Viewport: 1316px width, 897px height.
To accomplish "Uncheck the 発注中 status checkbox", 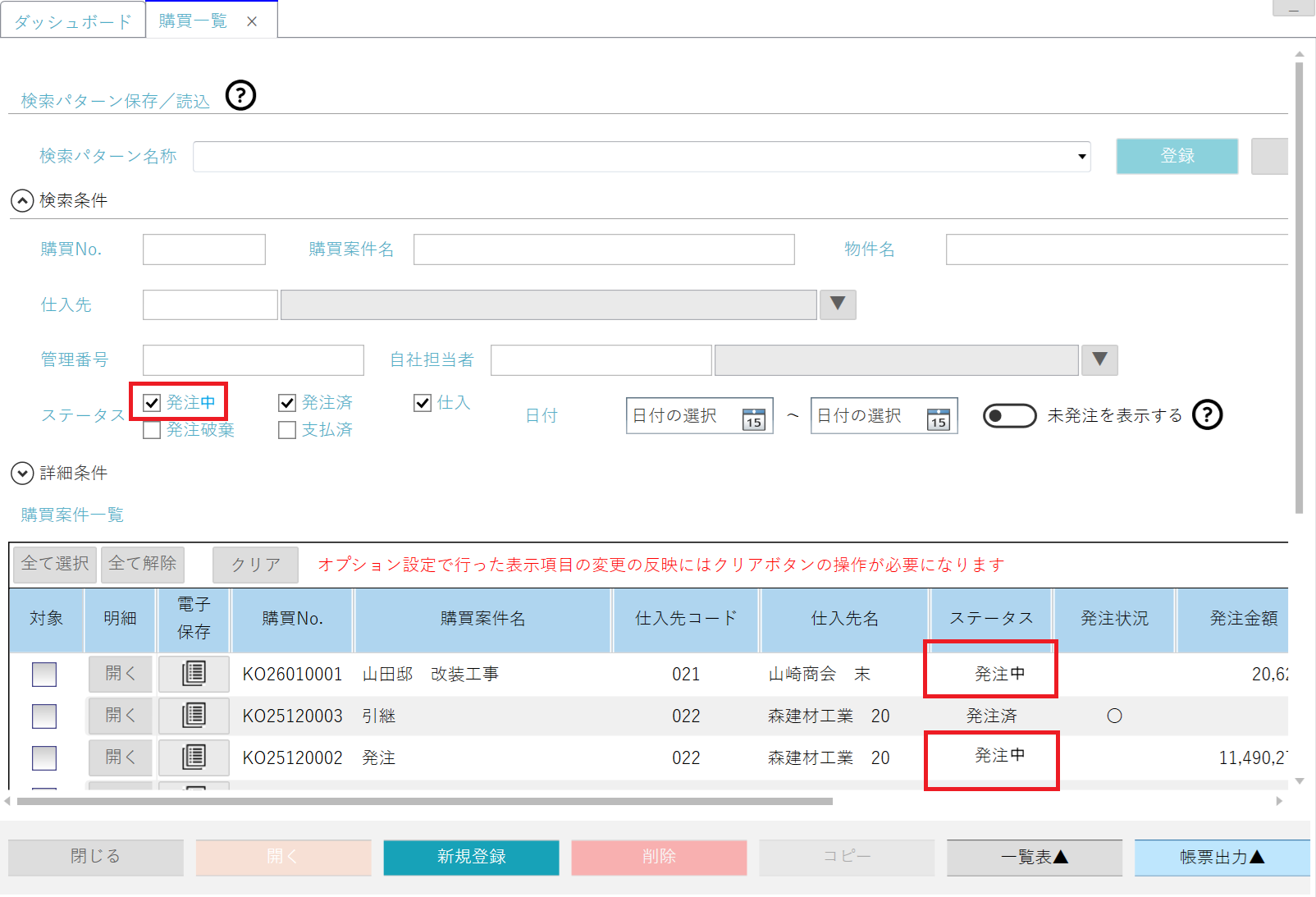I will point(152,403).
